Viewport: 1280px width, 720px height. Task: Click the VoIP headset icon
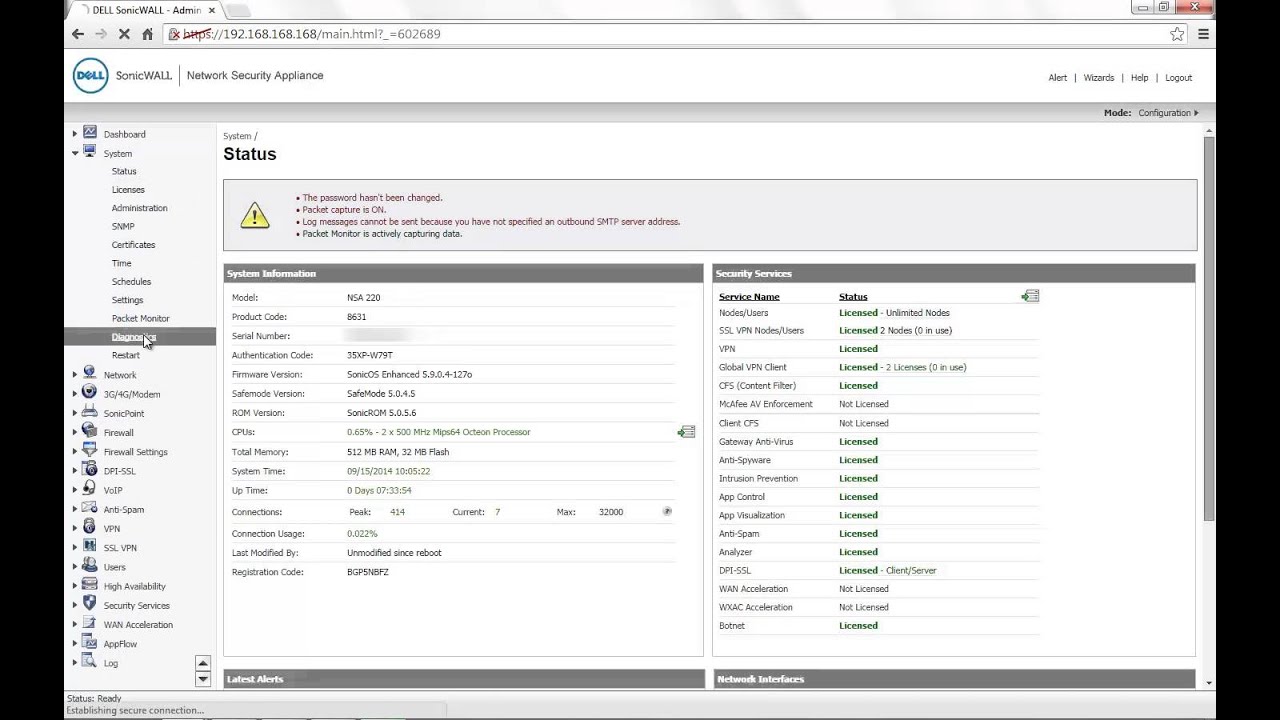89,489
